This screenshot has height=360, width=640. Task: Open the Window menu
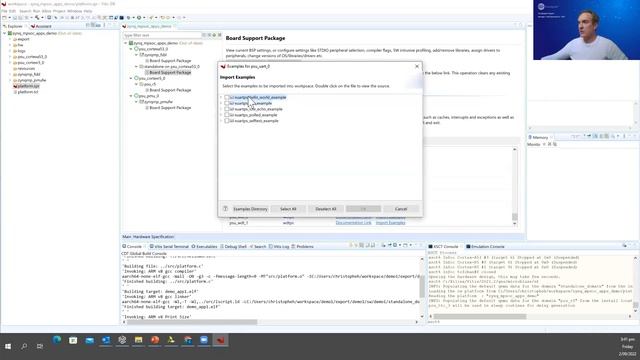(x=74, y=11)
